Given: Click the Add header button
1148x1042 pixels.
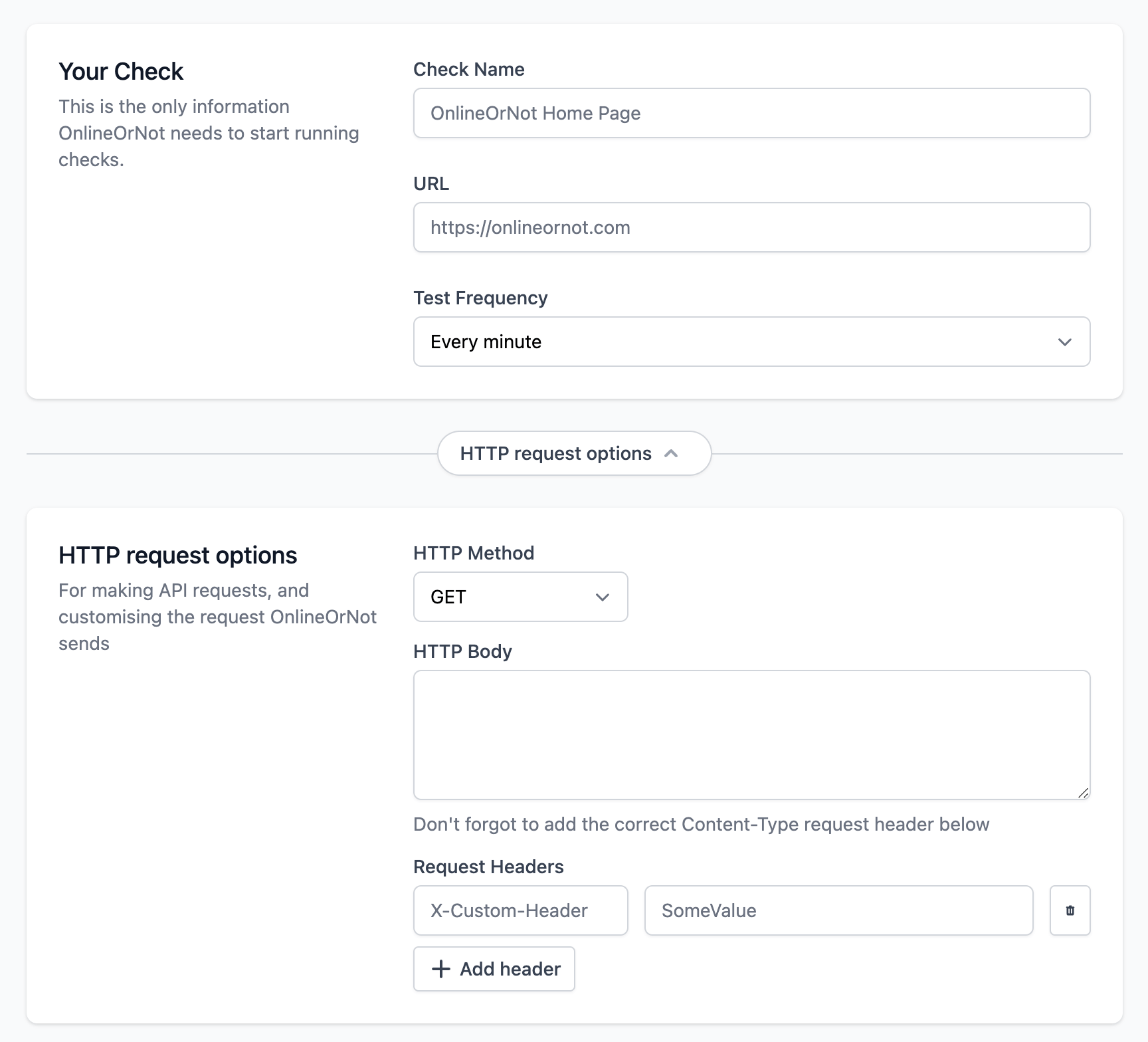Looking at the screenshot, I should 494,969.
